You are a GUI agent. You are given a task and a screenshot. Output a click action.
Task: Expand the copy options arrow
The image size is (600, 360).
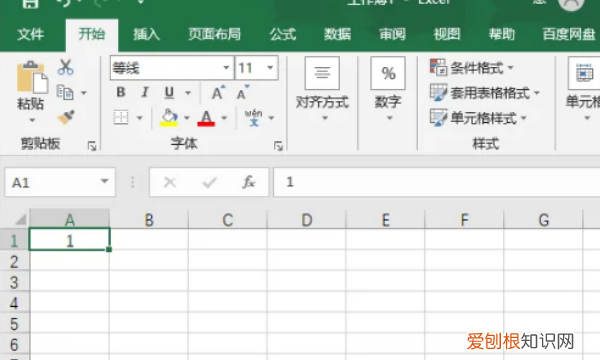pyautogui.click(x=83, y=93)
